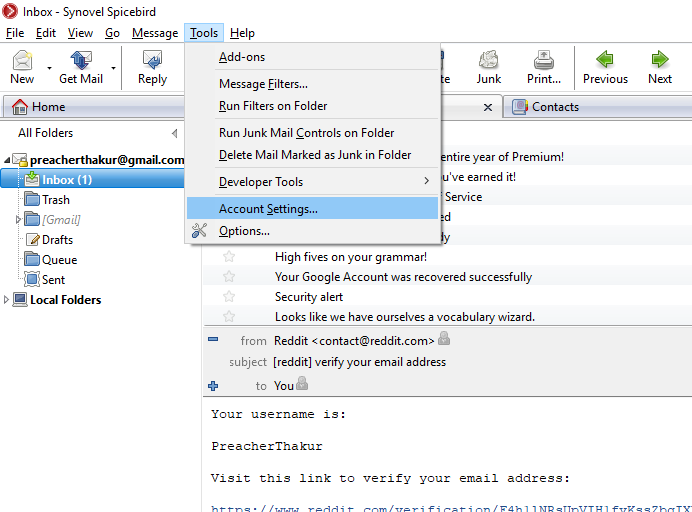The image size is (692, 512).
Task: Star the vocabulary wizard message
Action: 229,316
